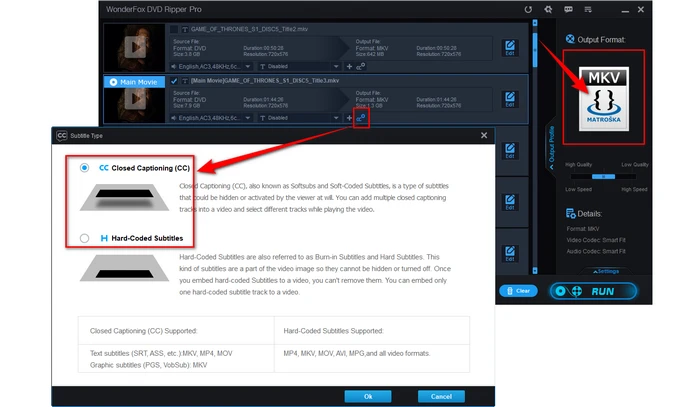This screenshot has height=407, width=700.
Task: Click the High Speed label
Action: pos(634,189)
